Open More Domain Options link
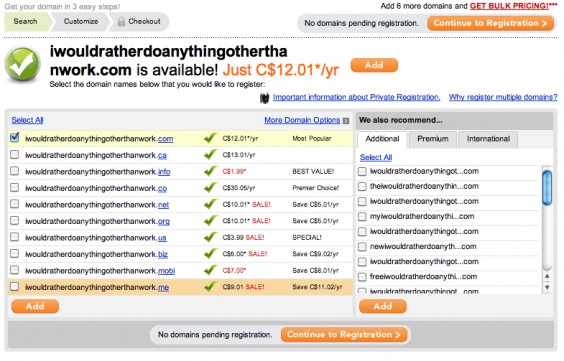 pos(302,120)
